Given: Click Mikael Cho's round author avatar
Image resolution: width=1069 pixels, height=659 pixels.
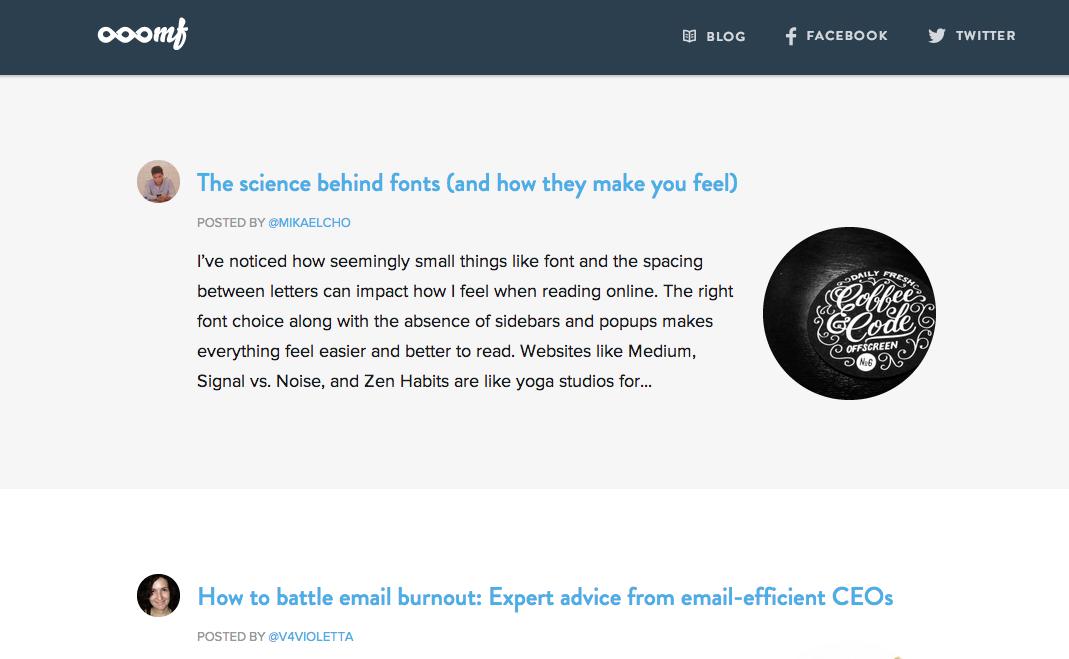Looking at the screenshot, I should coord(158,181).
